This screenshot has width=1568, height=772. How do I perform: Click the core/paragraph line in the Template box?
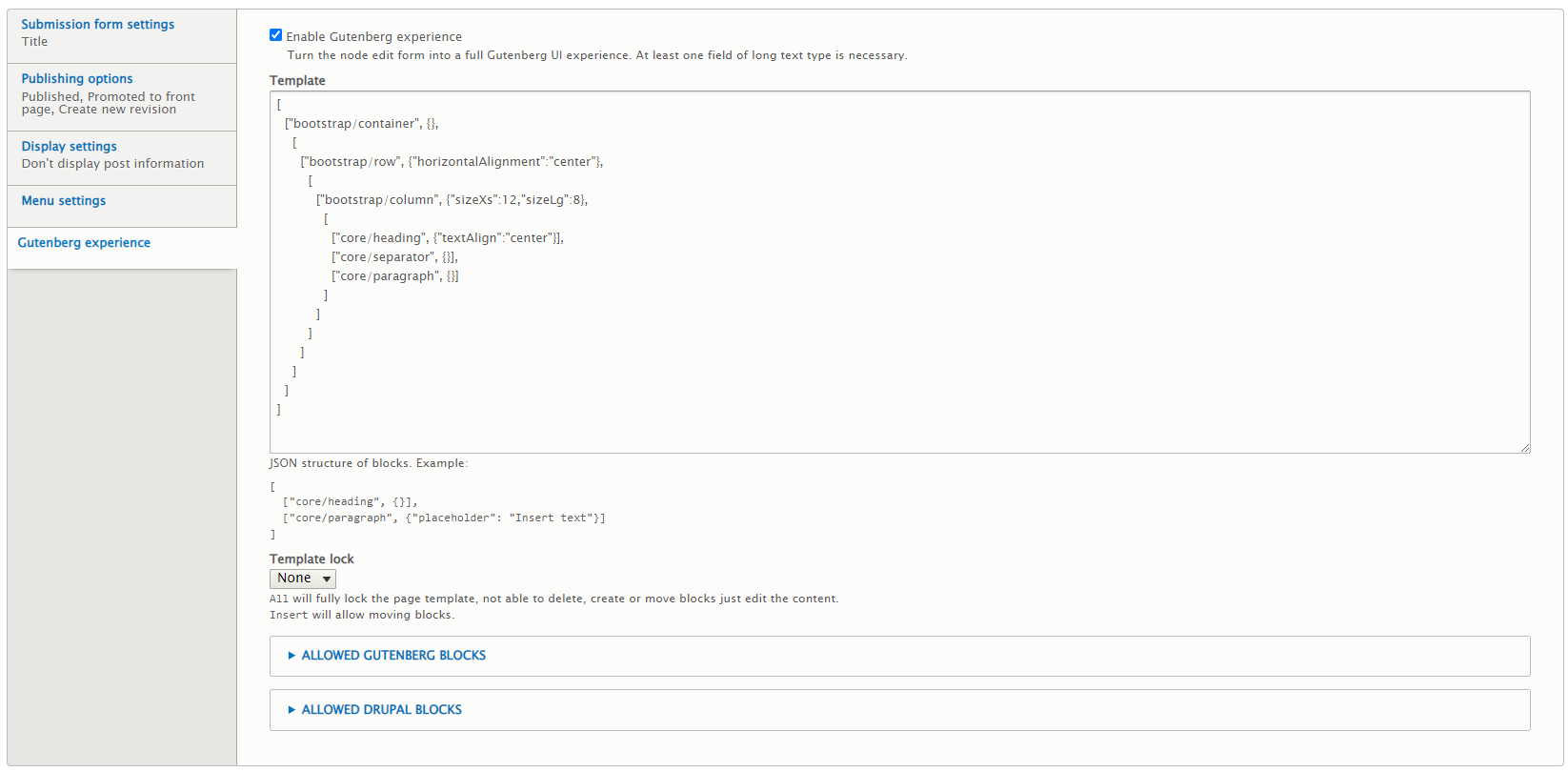[x=394, y=276]
